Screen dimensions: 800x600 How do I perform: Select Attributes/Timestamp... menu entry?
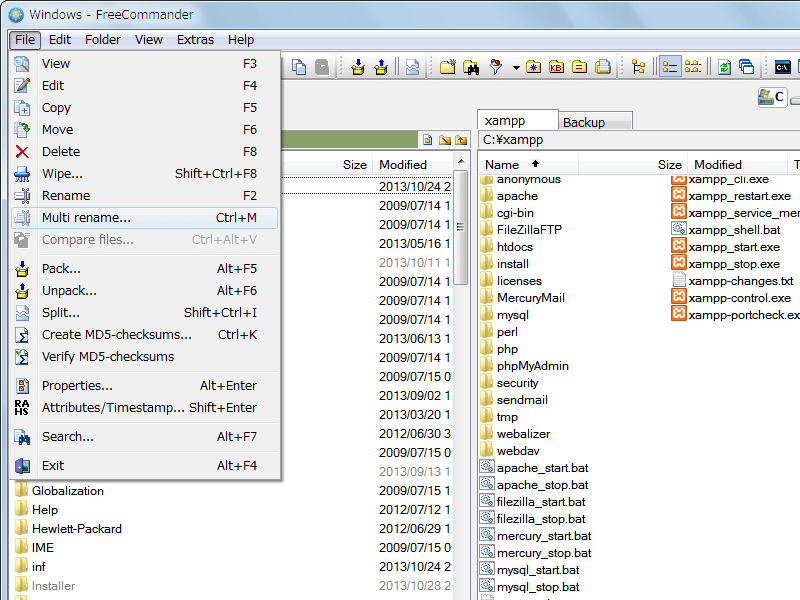(145, 407)
